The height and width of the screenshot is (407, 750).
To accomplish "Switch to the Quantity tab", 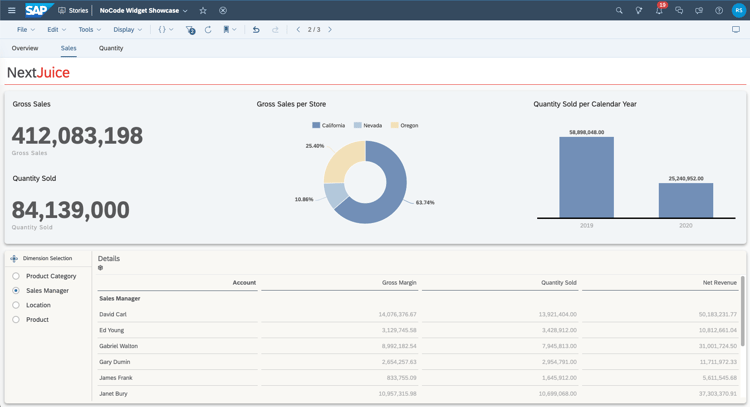I will (x=111, y=48).
